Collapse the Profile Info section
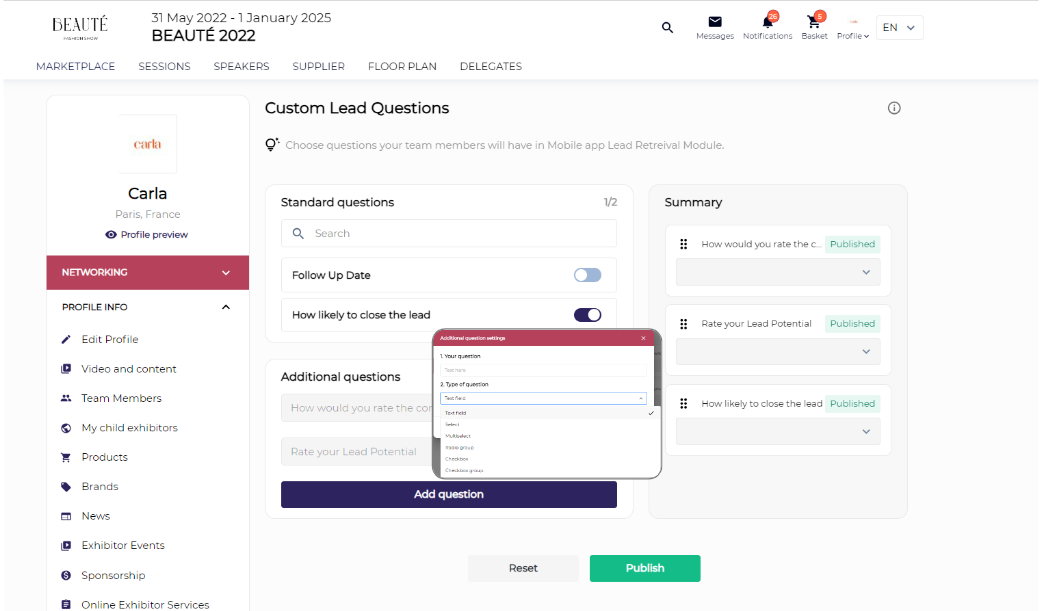Viewport: 1048px width, 611px height. [226, 307]
